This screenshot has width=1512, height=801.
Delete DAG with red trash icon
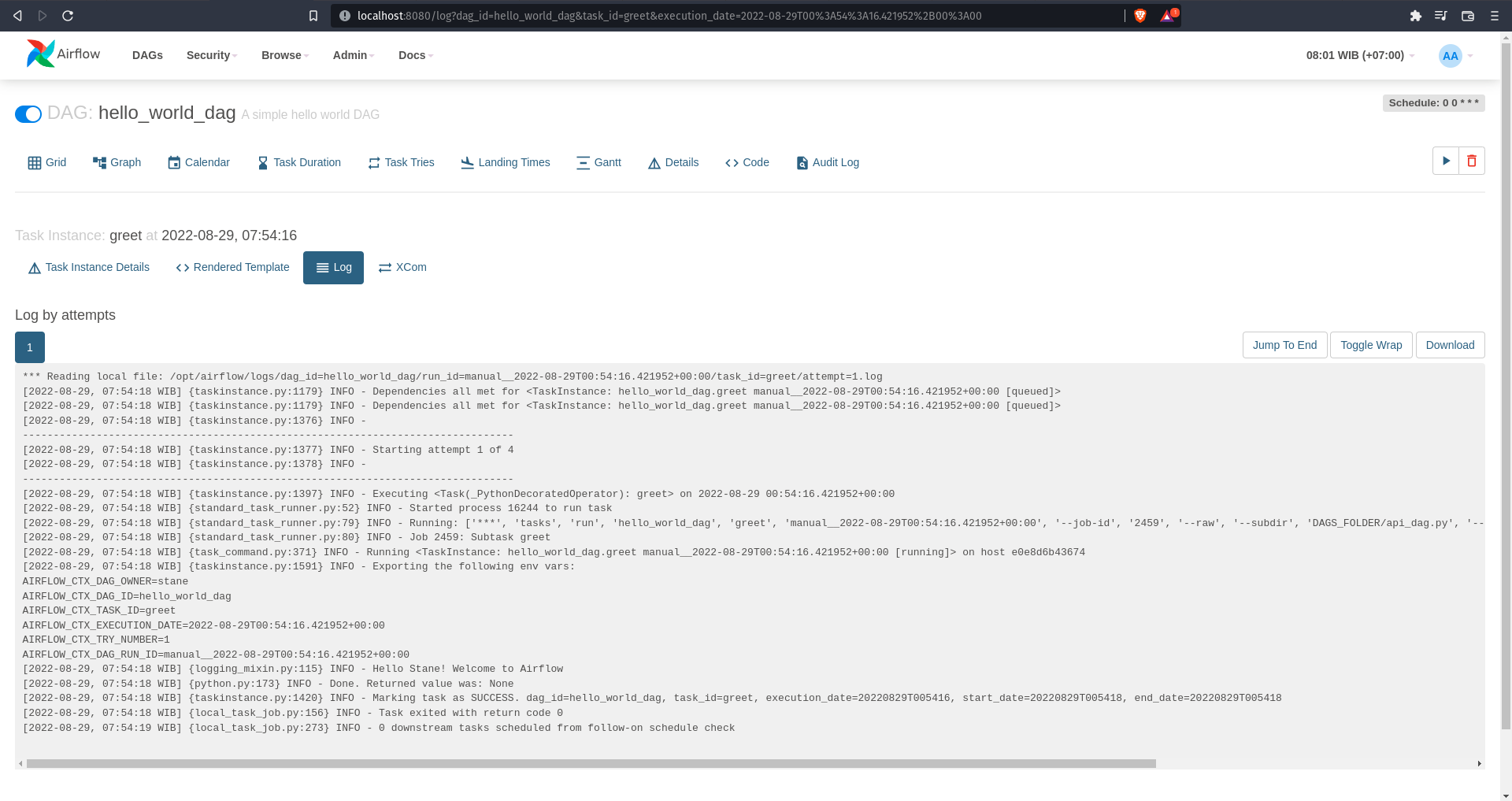pyautogui.click(x=1472, y=161)
